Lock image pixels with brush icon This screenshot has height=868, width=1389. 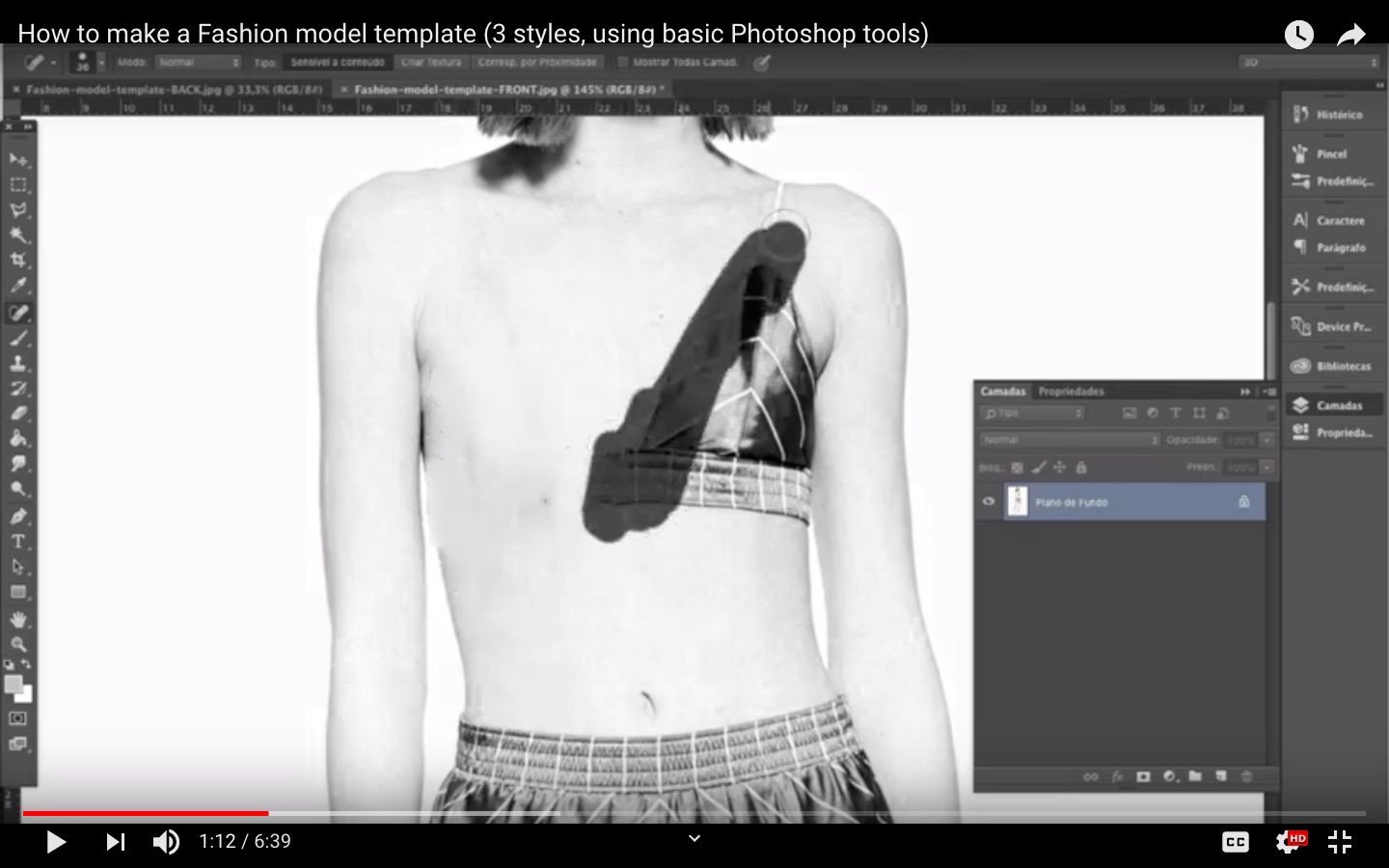[x=1039, y=468]
